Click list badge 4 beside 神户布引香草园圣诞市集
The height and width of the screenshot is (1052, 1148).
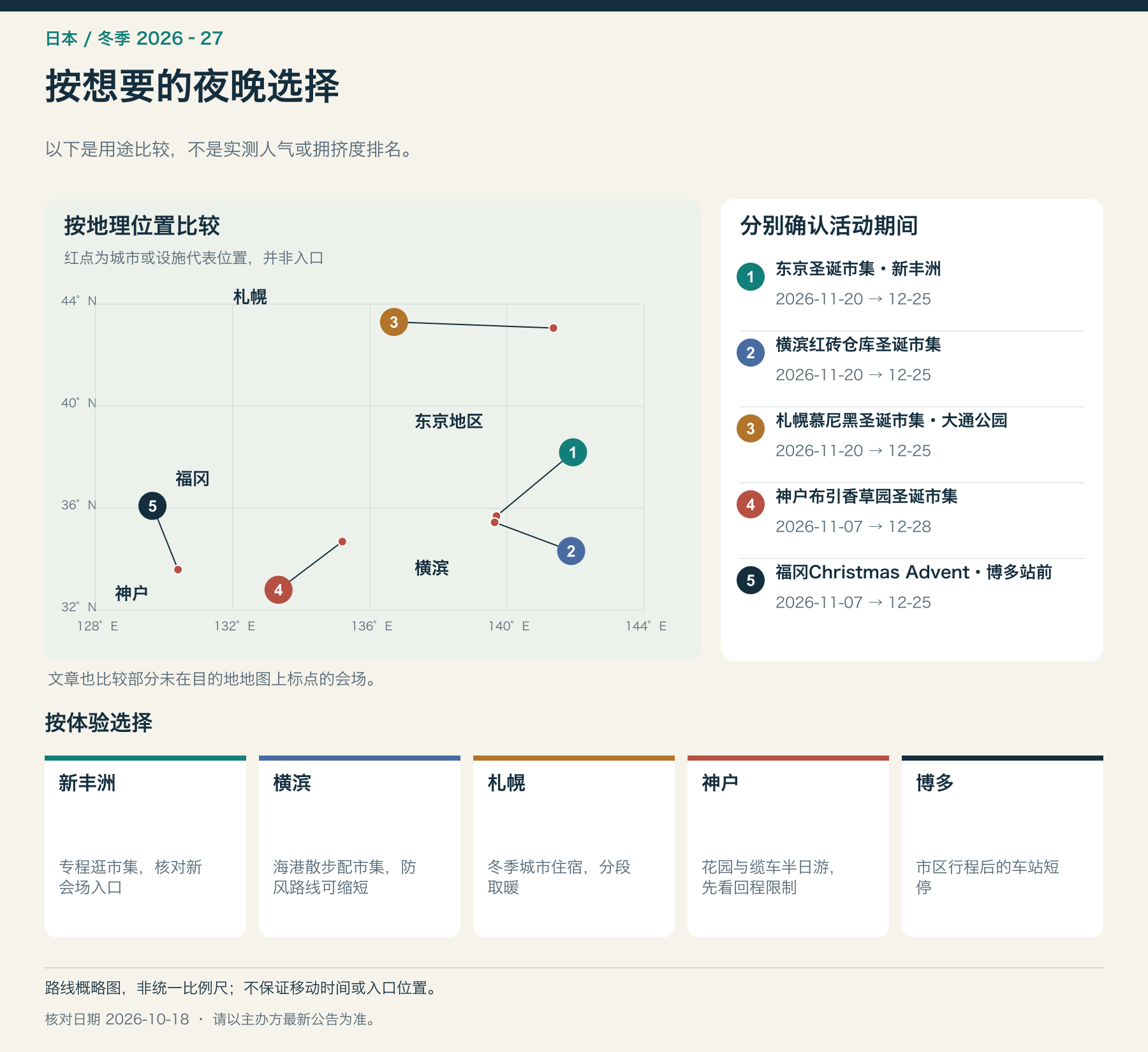(751, 504)
